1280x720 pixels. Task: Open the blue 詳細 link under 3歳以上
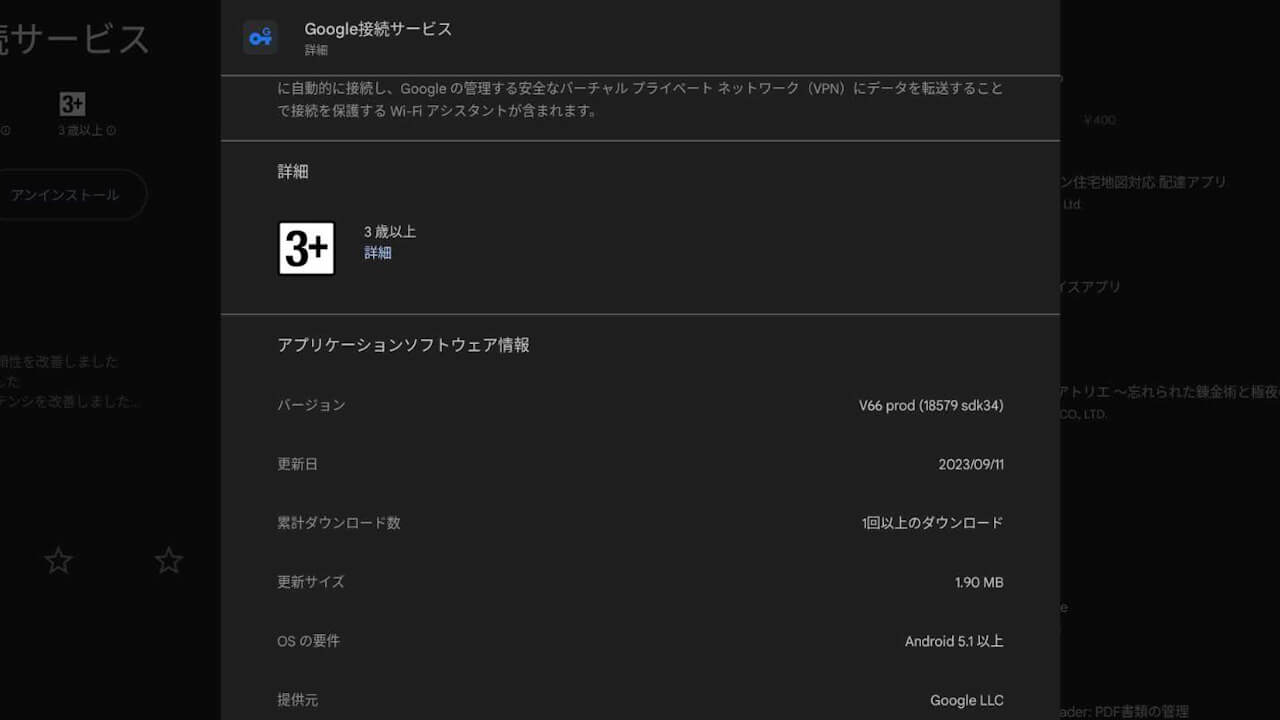click(378, 252)
